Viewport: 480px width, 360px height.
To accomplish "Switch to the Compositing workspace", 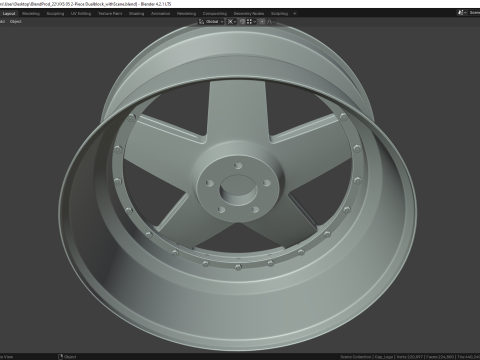I will 215,14.
